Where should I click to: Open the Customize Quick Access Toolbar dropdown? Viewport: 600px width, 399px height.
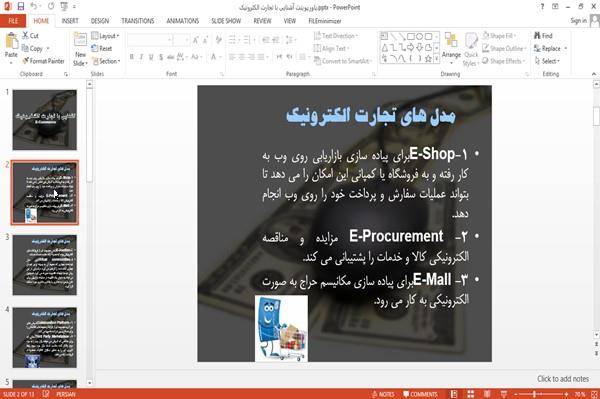(74, 7)
